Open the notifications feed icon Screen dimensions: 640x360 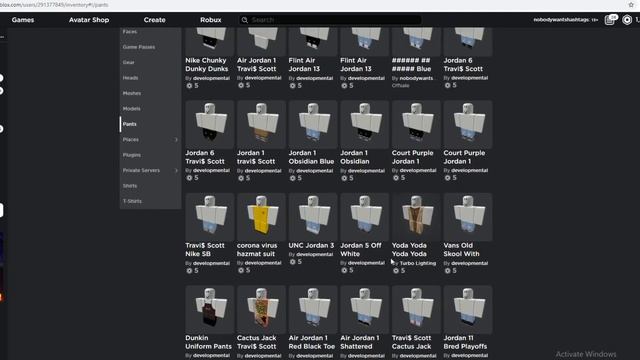pyautogui.click(x=611, y=20)
